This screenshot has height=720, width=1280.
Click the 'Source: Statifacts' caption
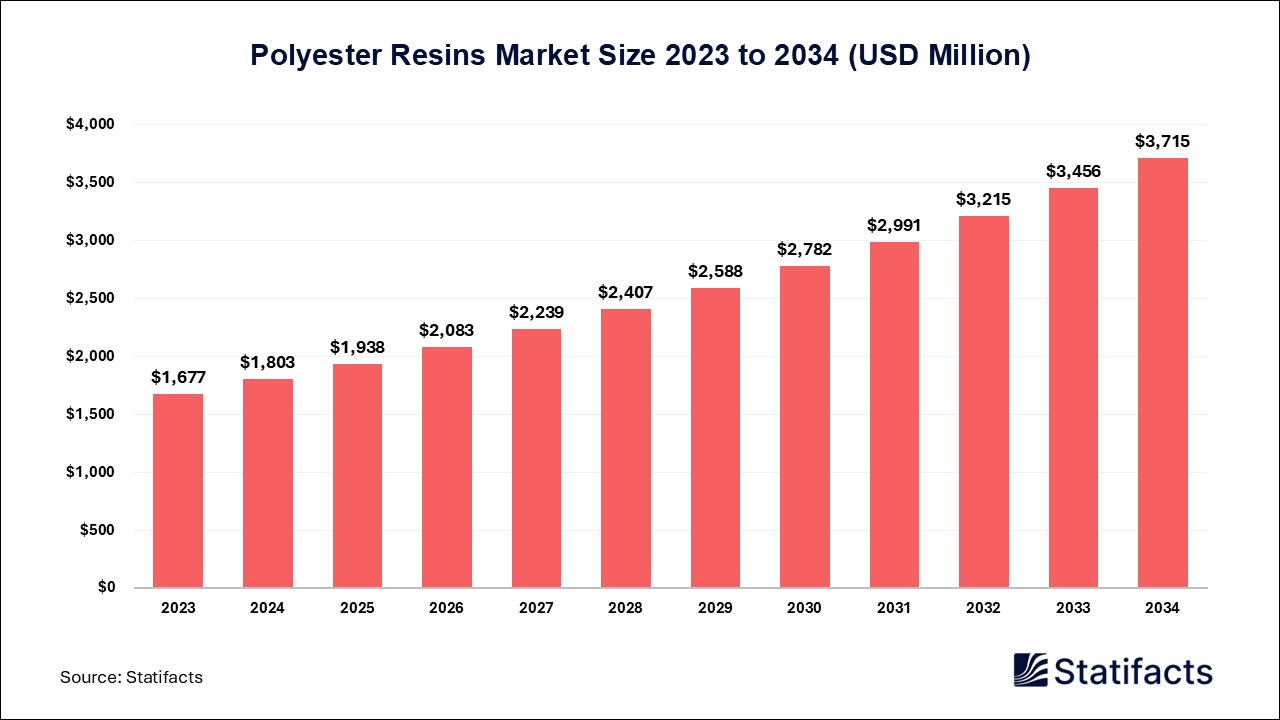[x=131, y=677]
